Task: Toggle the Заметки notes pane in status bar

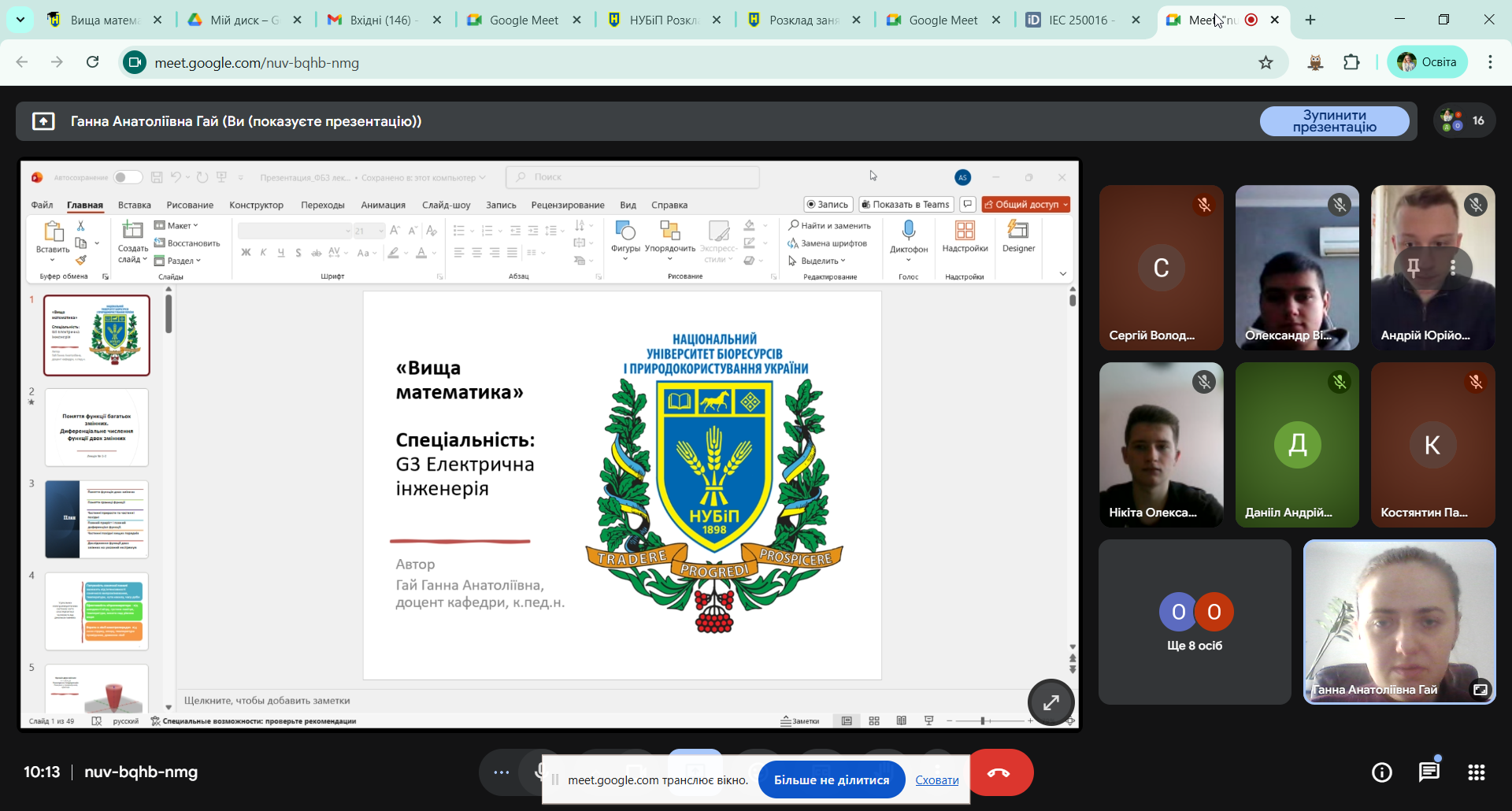Action: click(800, 720)
